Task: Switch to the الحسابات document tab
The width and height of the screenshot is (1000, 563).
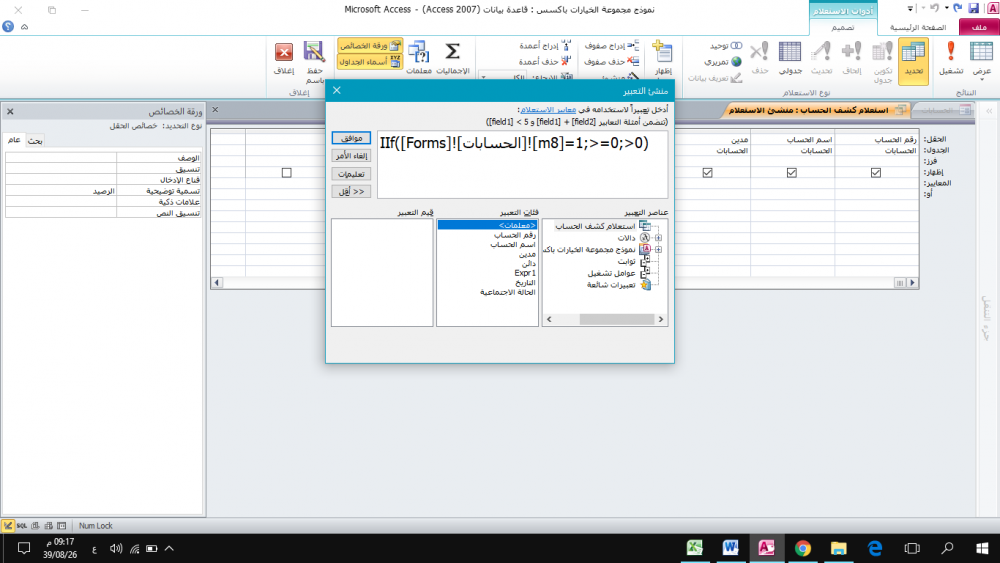Action: click(x=946, y=110)
